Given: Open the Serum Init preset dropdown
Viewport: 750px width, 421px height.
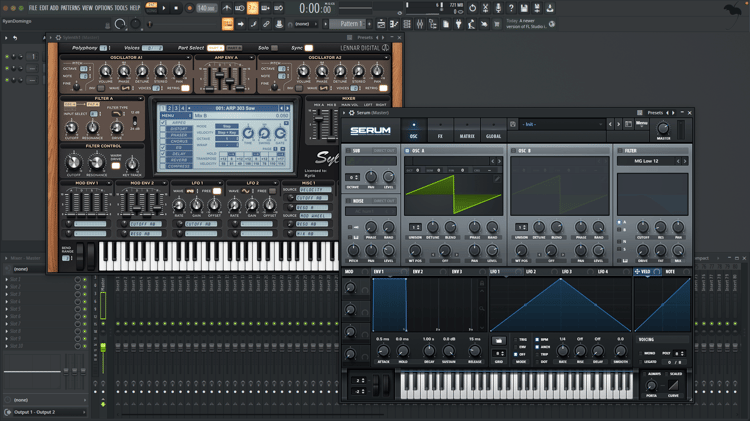Looking at the screenshot, I should tap(562, 124).
